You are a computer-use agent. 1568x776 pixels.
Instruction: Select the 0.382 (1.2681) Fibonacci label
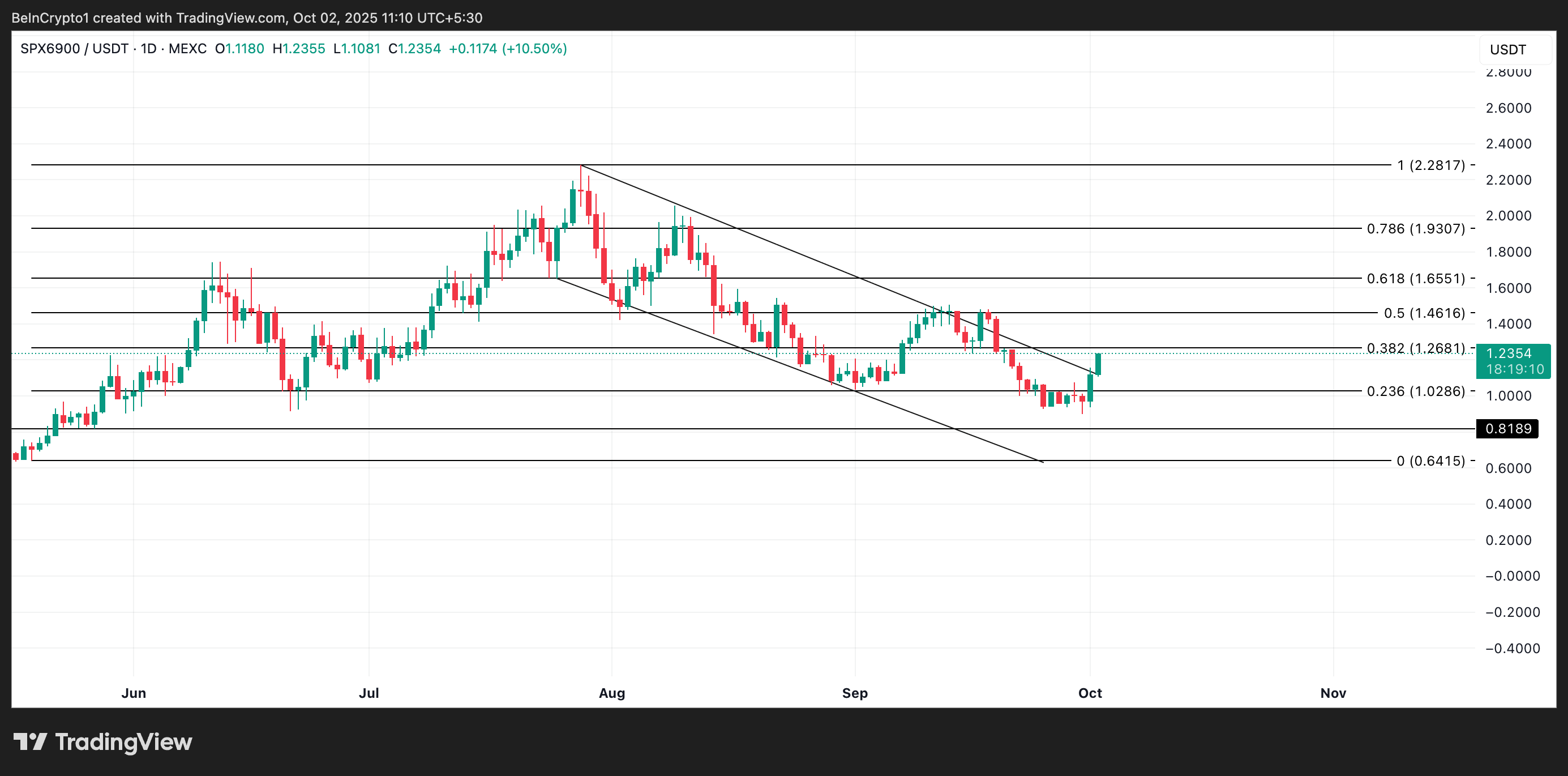tap(1415, 348)
